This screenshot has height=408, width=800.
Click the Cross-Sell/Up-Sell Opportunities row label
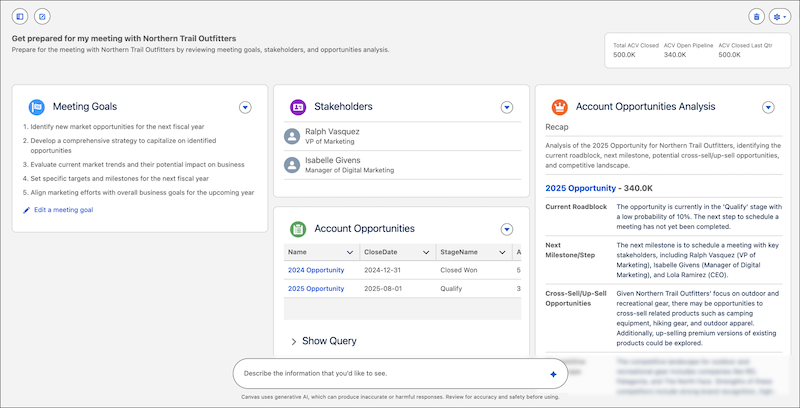click(576, 298)
